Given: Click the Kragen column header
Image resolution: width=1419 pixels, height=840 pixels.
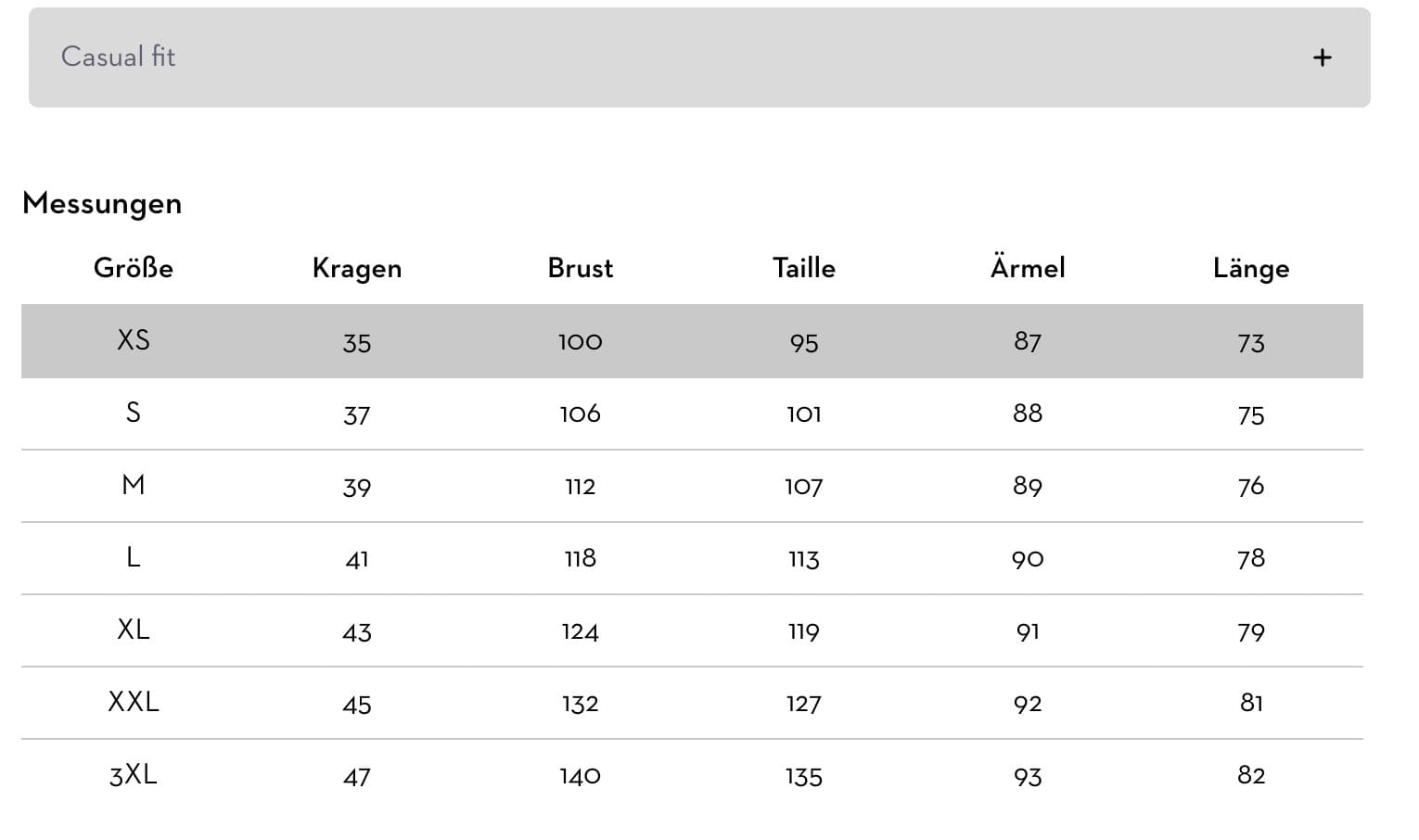Looking at the screenshot, I should point(357,268).
